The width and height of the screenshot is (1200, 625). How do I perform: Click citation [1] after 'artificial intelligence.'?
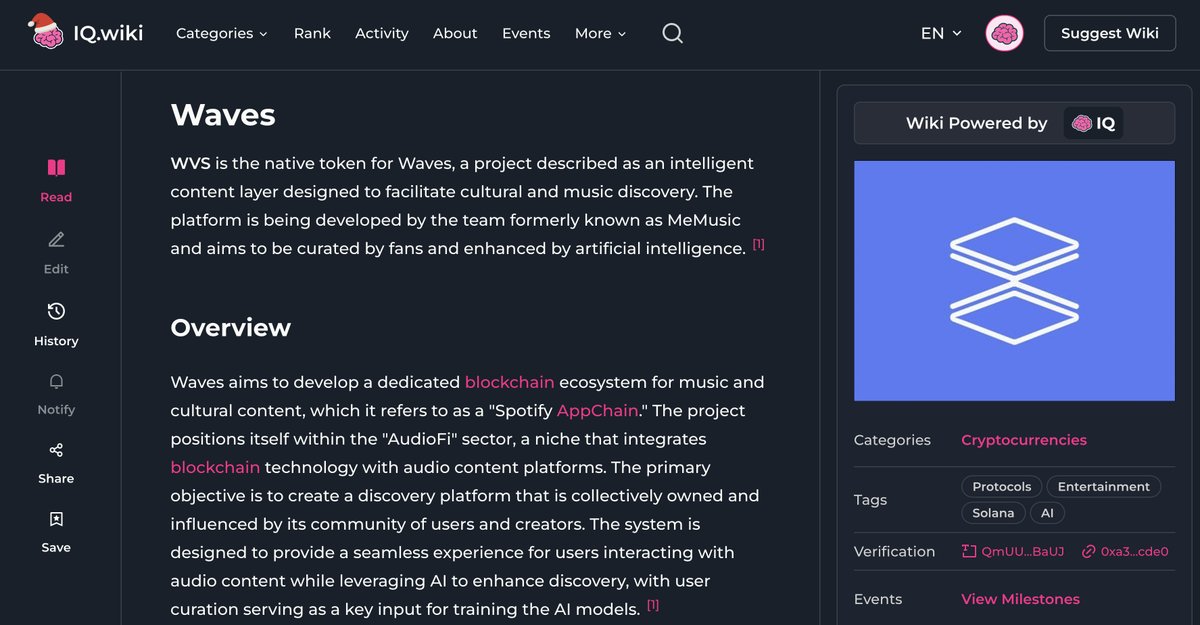point(759,244)
